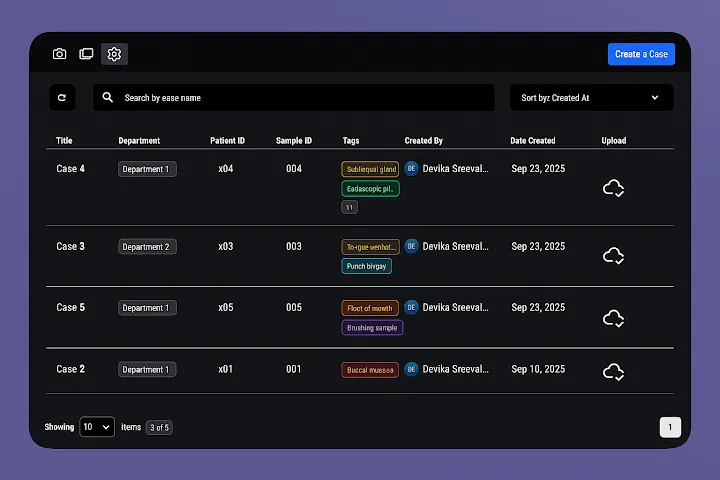Click the Title column header
The image size is (720, 480).
coord(64,141)
